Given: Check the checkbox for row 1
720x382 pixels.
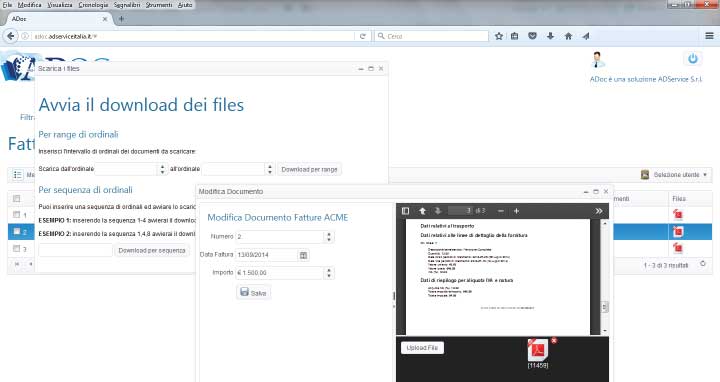Looking at the screenshot, I should [x=17, y=214].
